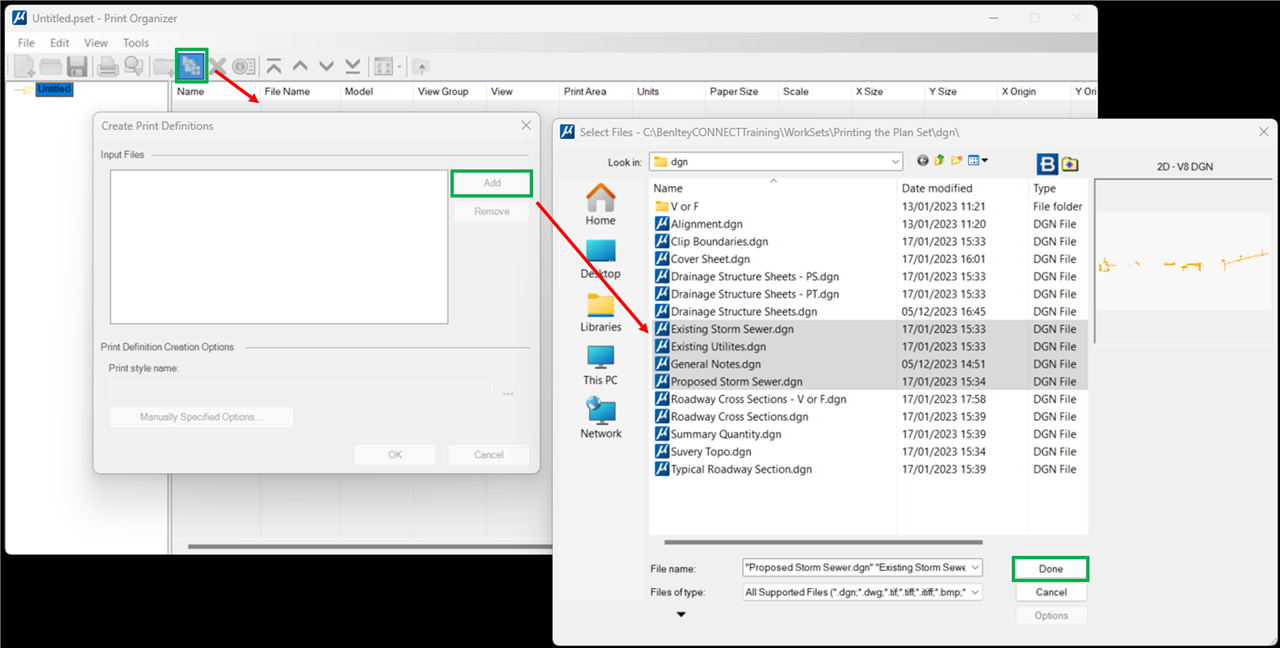Click the Up One Level folder icon
1280x648 pixels.
[x=940, y=160]
